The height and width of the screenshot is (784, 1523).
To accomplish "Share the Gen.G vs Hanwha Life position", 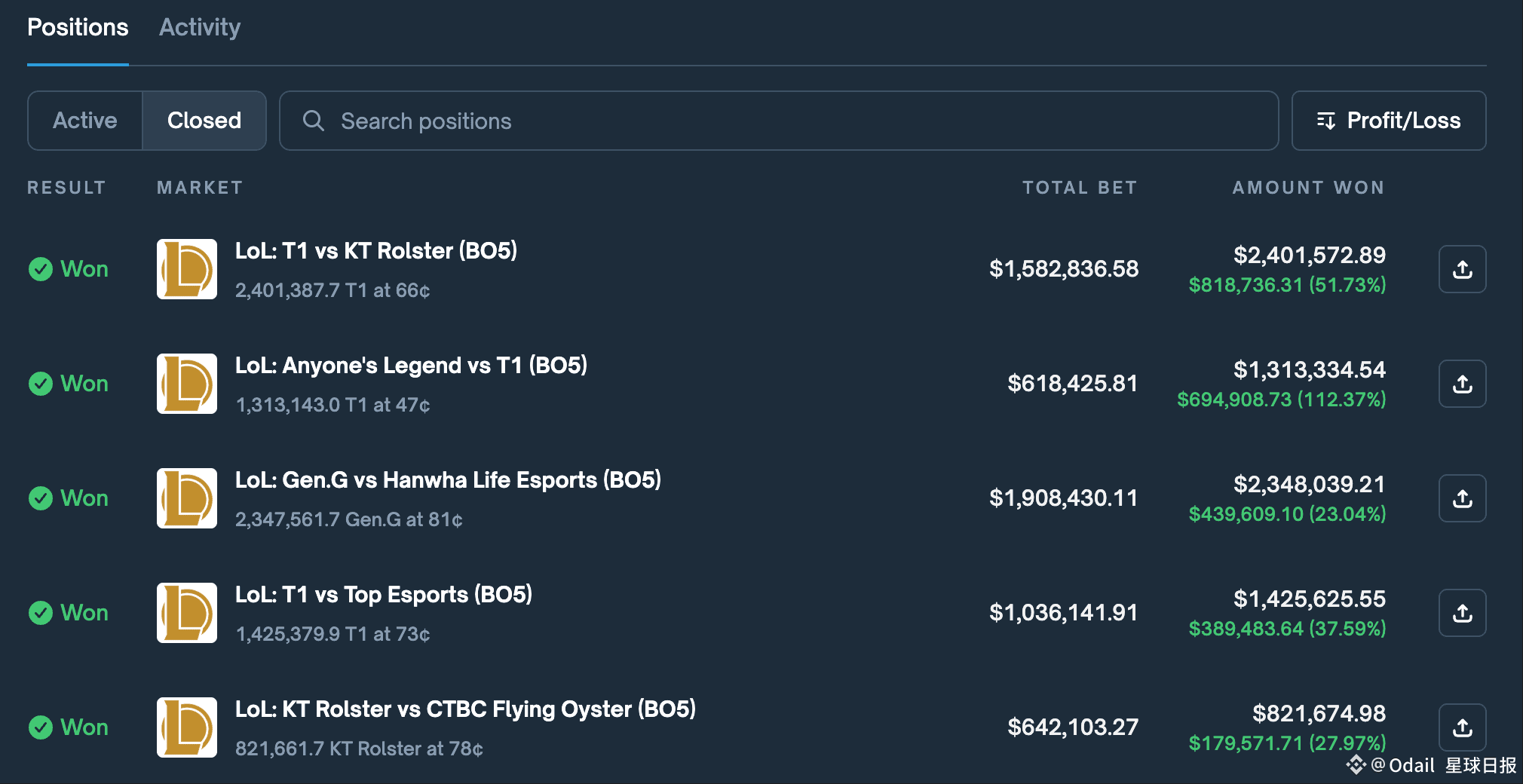I will tap(1462, 498).
